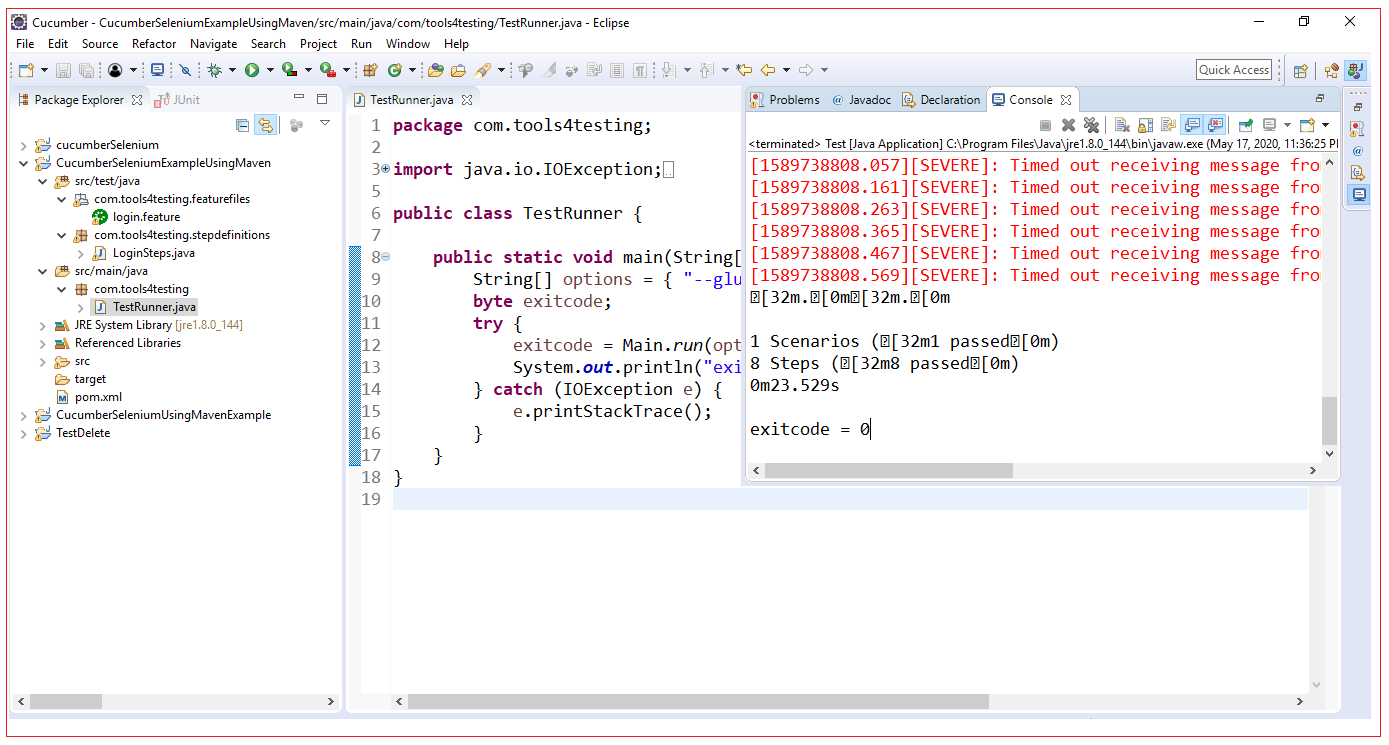
Task: Click the Open Type icon in toolbar
Action: pos(435,70)
